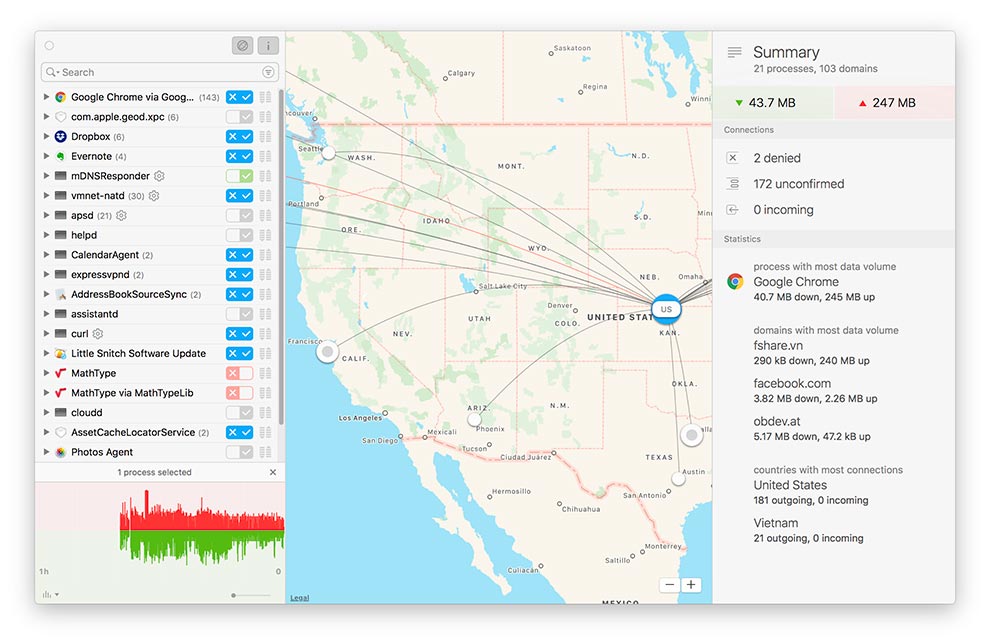This screenshot has height=641, width=1000.
Task: Click the gear icon beside apsd
Action: point(121,216)
